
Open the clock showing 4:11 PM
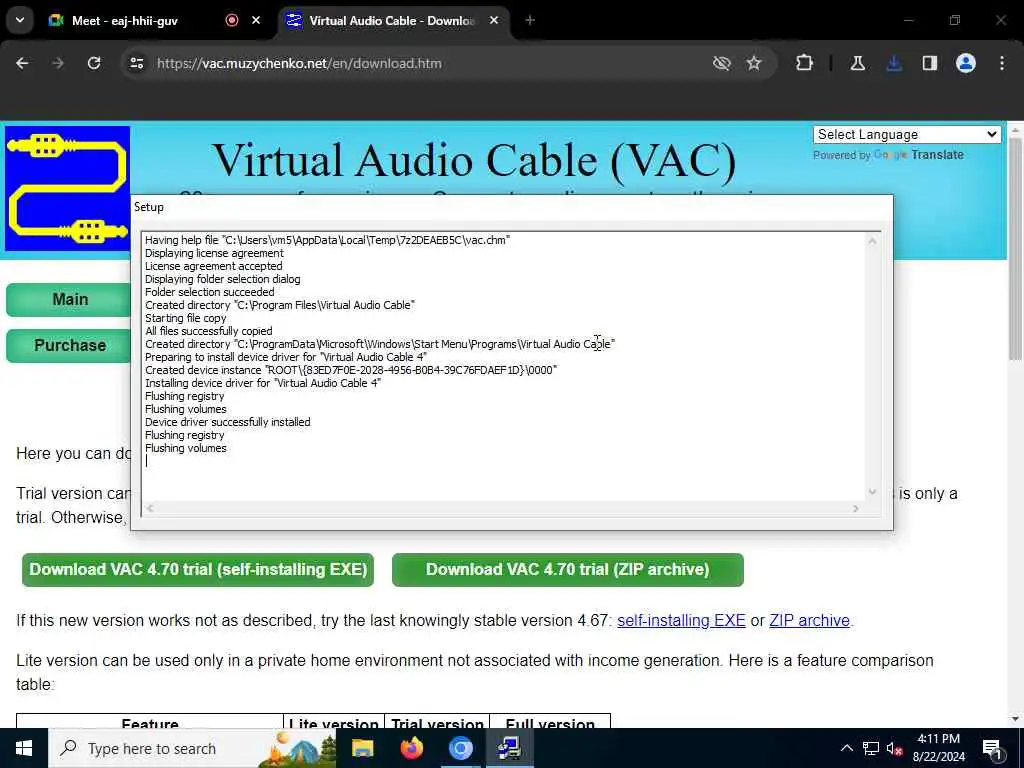[938, 748]
